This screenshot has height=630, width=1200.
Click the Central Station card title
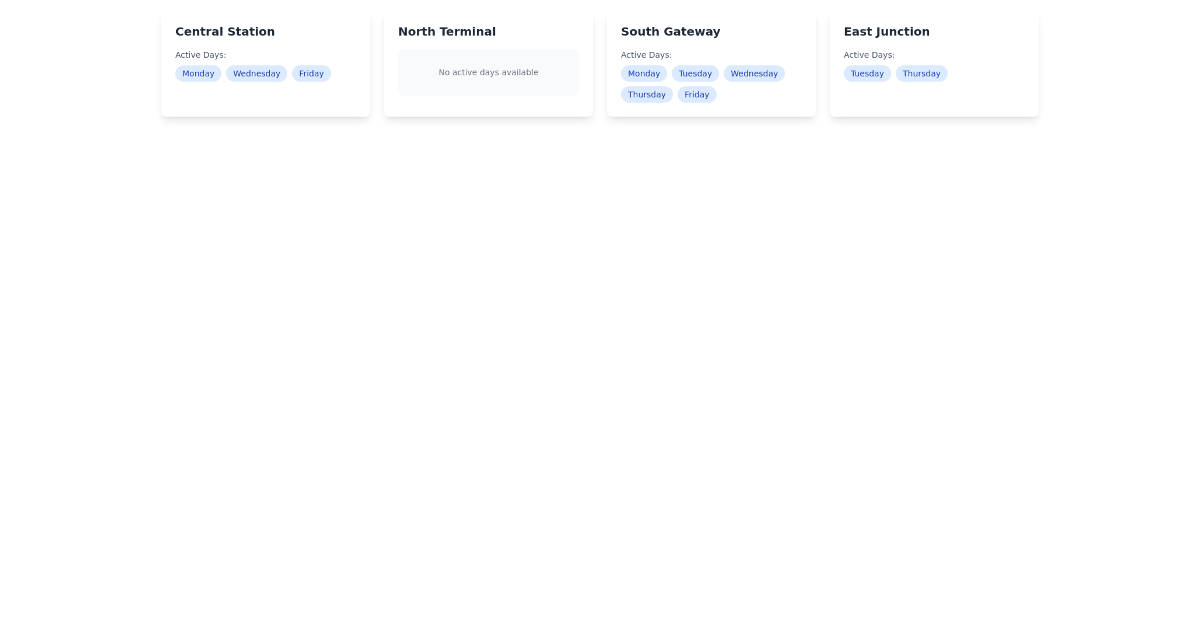[224, 31]
